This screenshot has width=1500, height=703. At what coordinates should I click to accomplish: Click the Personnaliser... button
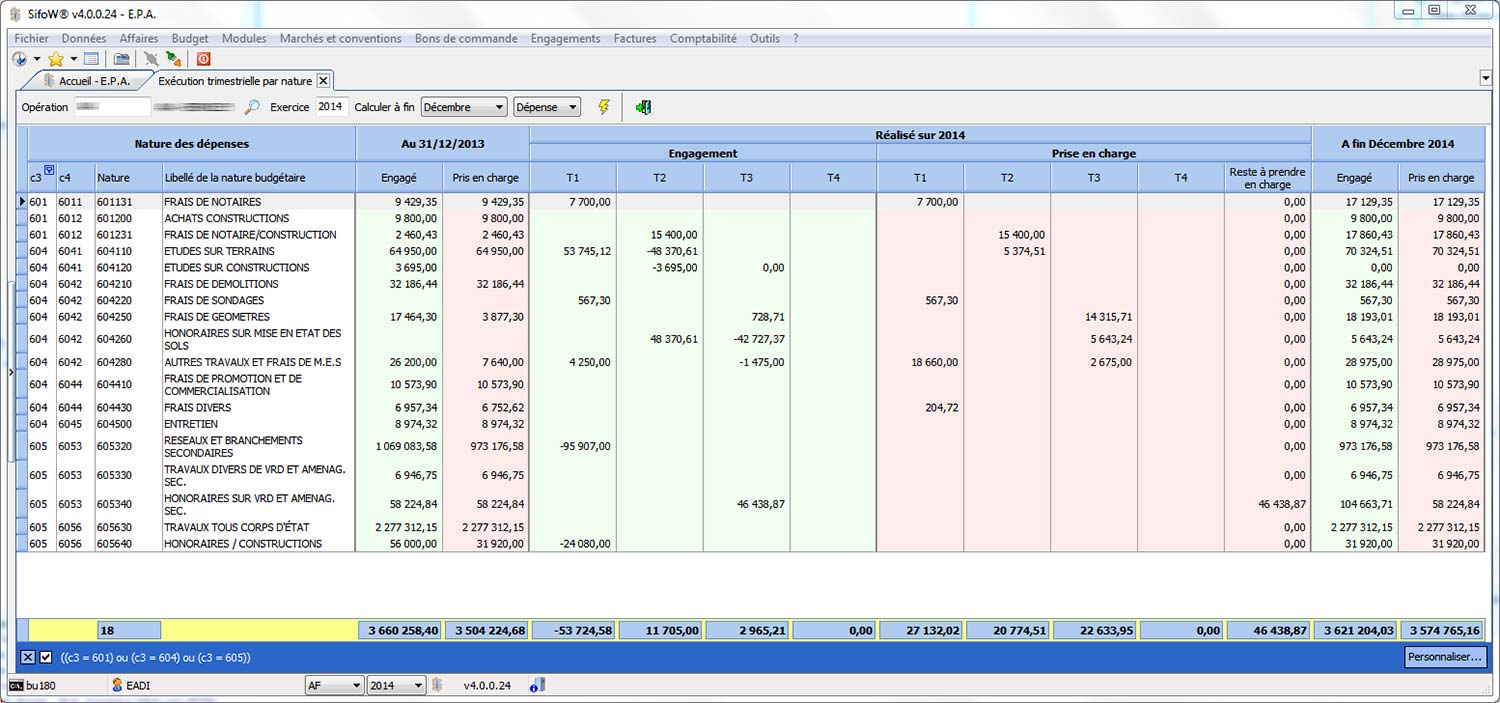point(1446,657)
